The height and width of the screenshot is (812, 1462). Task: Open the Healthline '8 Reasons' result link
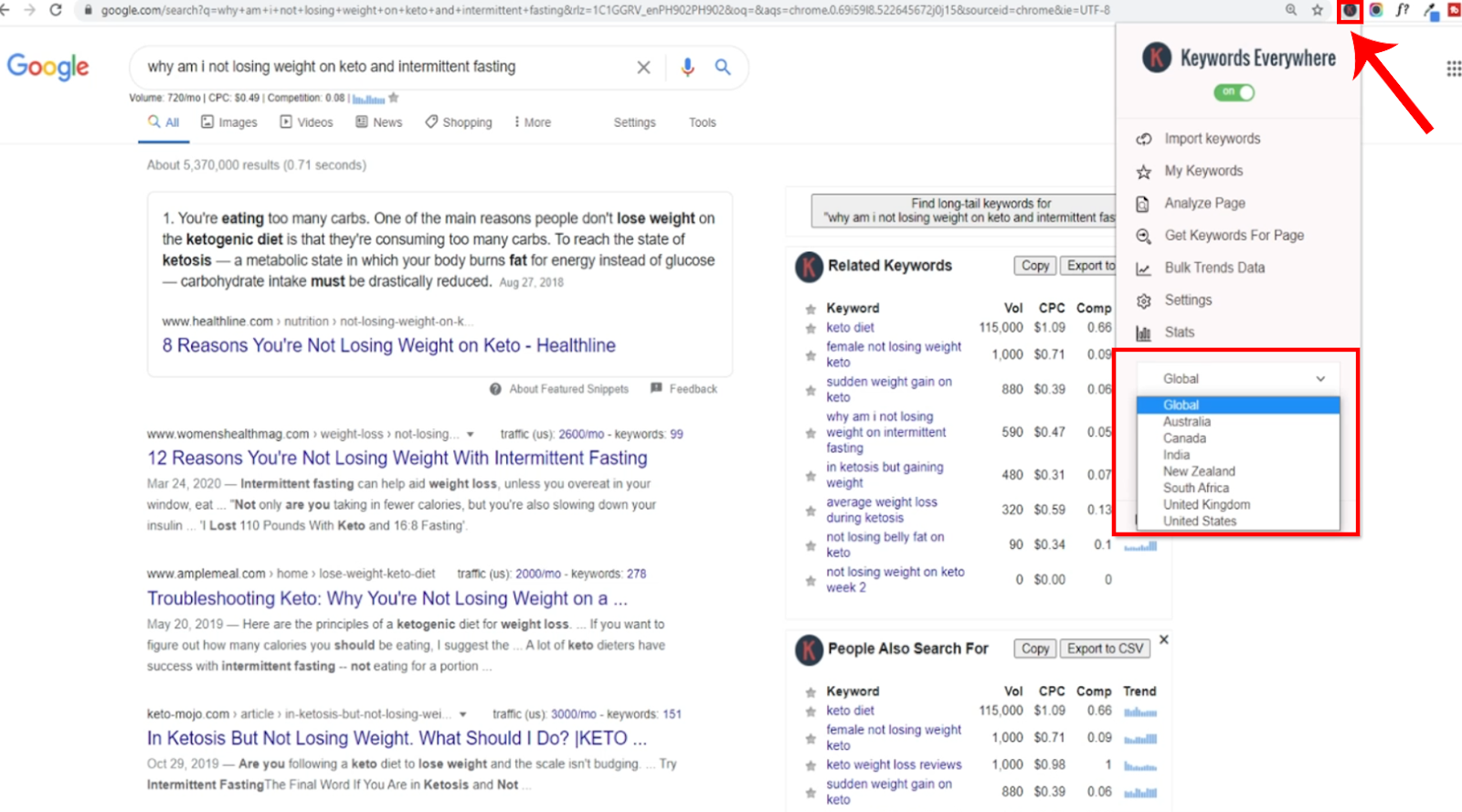(x=388, y=346)
